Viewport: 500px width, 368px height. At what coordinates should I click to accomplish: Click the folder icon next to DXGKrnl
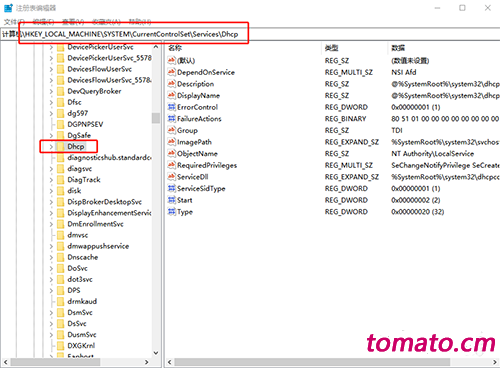(60, 345)
